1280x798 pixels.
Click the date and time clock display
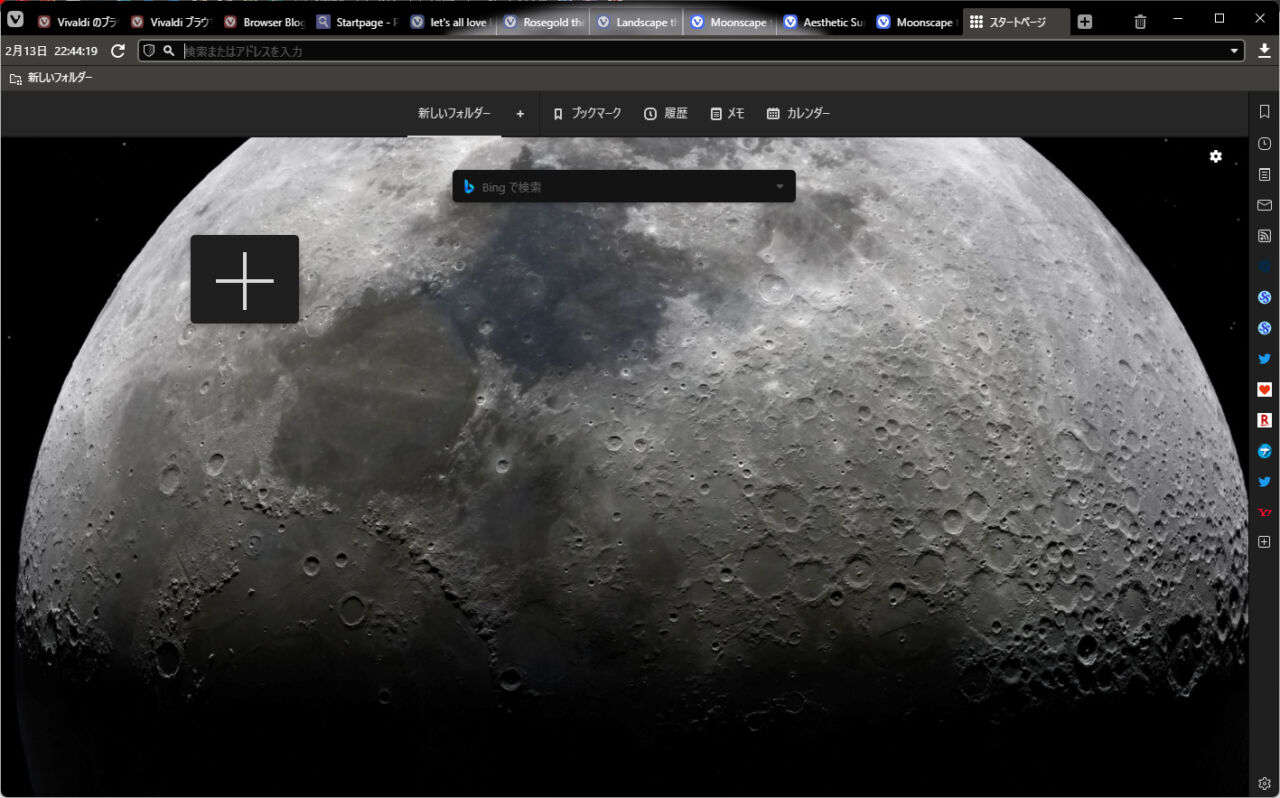(x=51, y=51)
